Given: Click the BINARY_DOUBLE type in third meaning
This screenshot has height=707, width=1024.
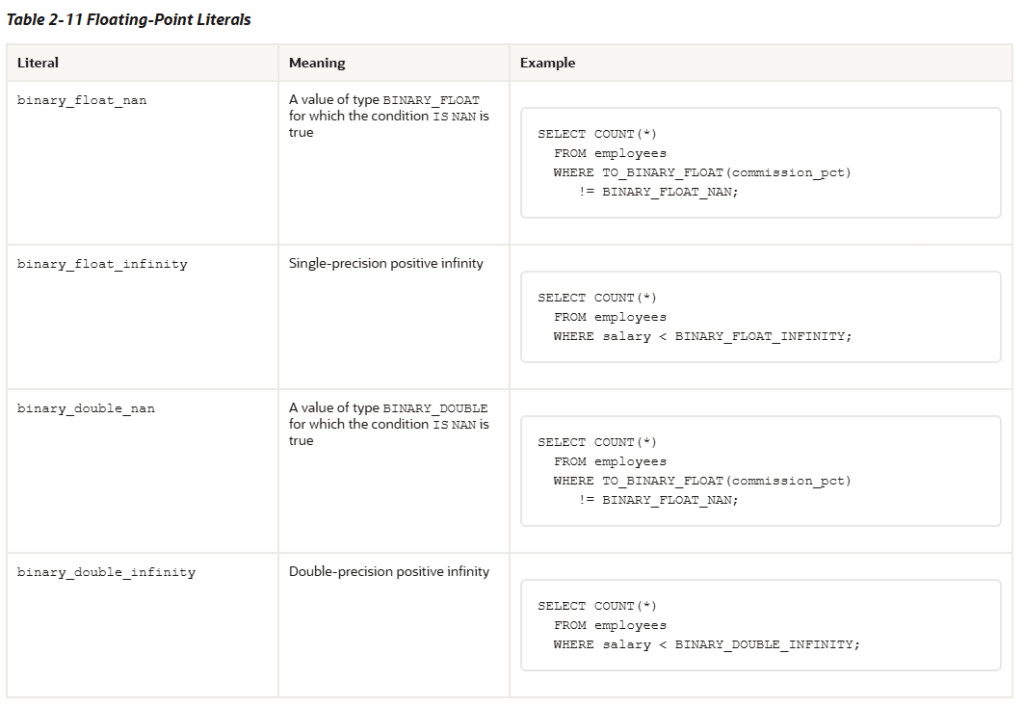Looking at the screenshot, I should point(435,409).
